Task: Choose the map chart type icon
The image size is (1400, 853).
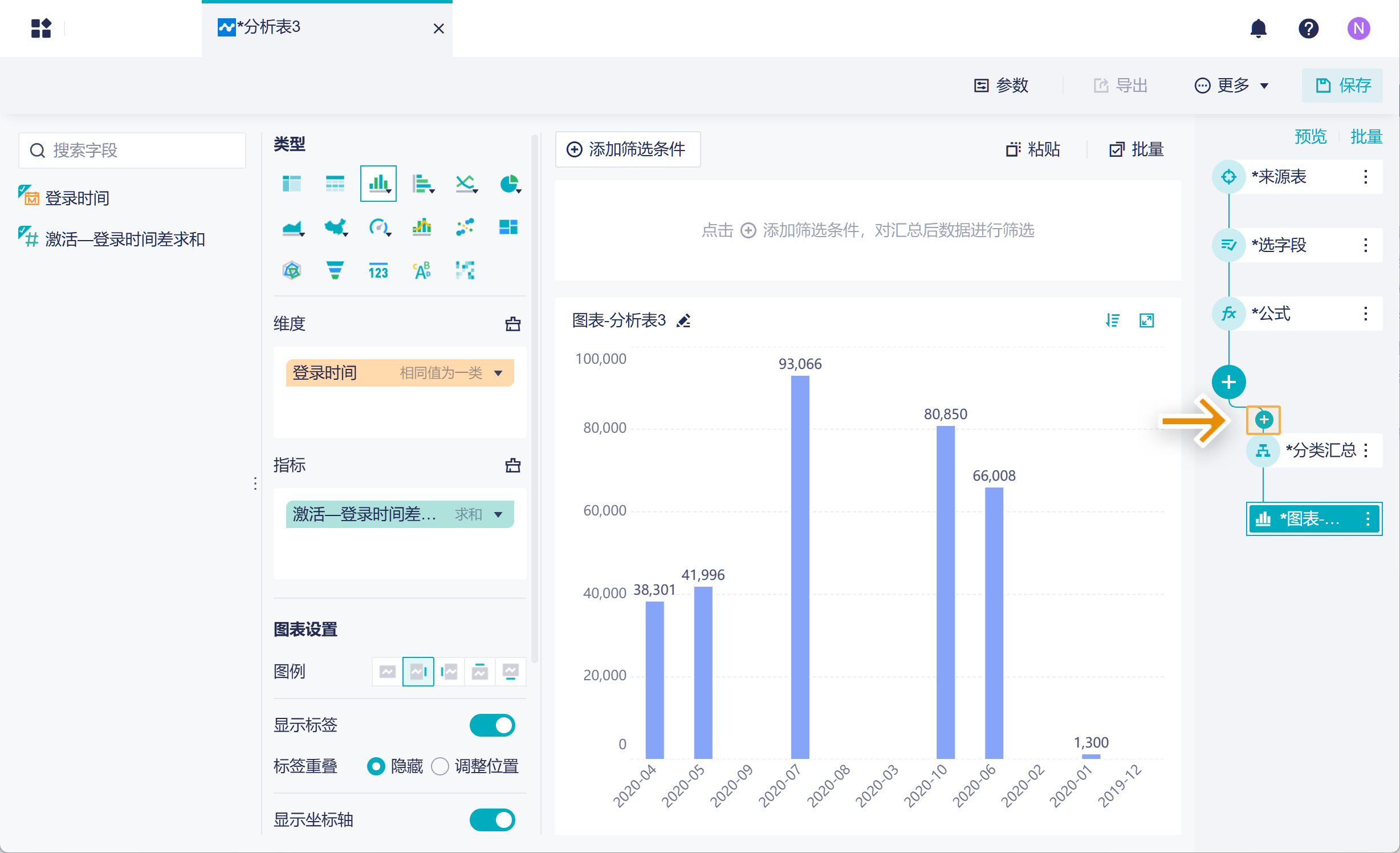Action: (x=336, y=228)
